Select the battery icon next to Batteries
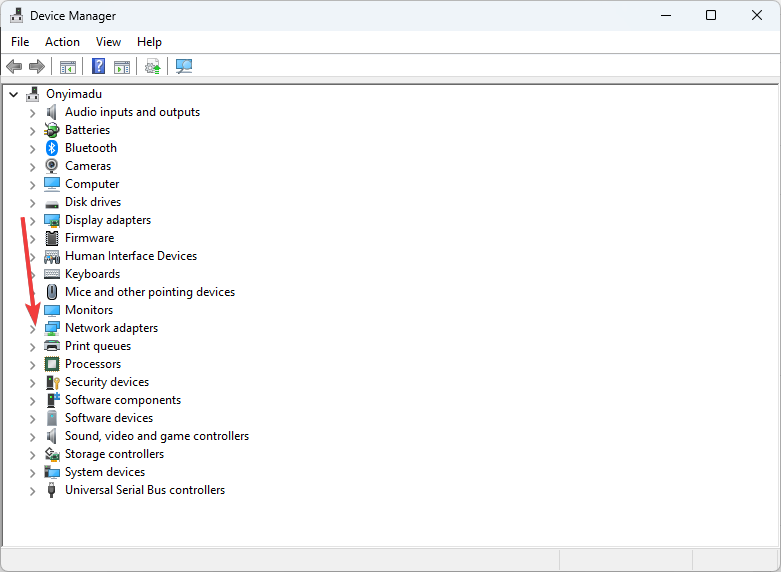The width and height of the screenshot is (781, 572). point(51,130)
